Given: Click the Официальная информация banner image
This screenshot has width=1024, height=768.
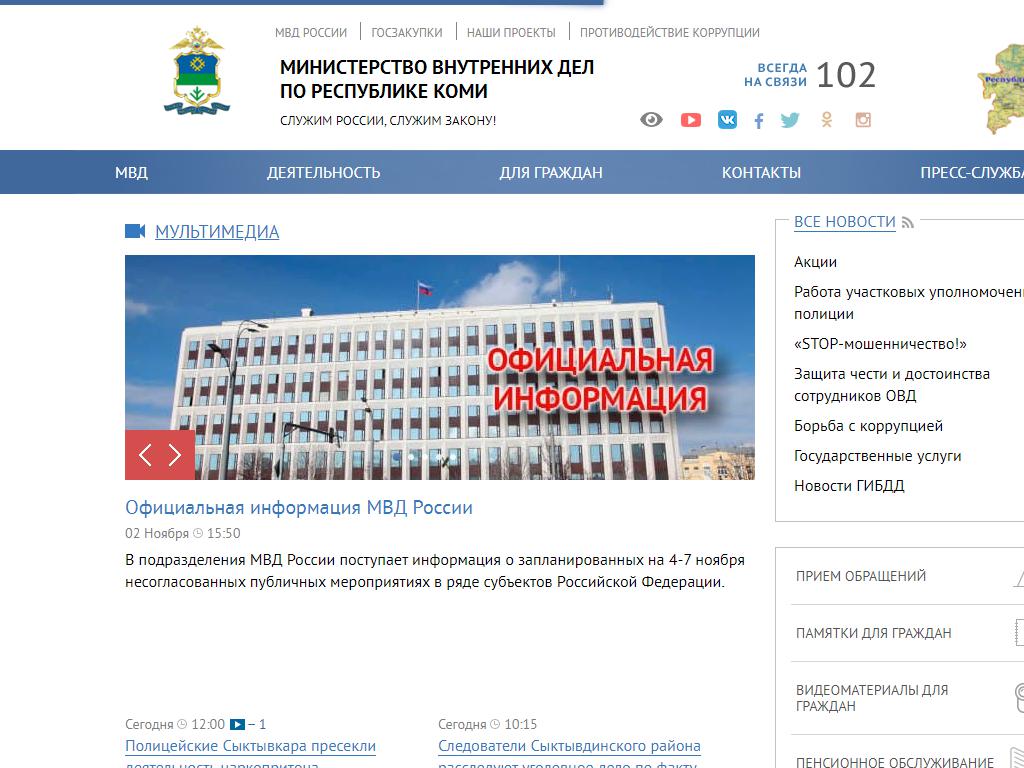Looking at the screenshot, I should click(440, 367).
